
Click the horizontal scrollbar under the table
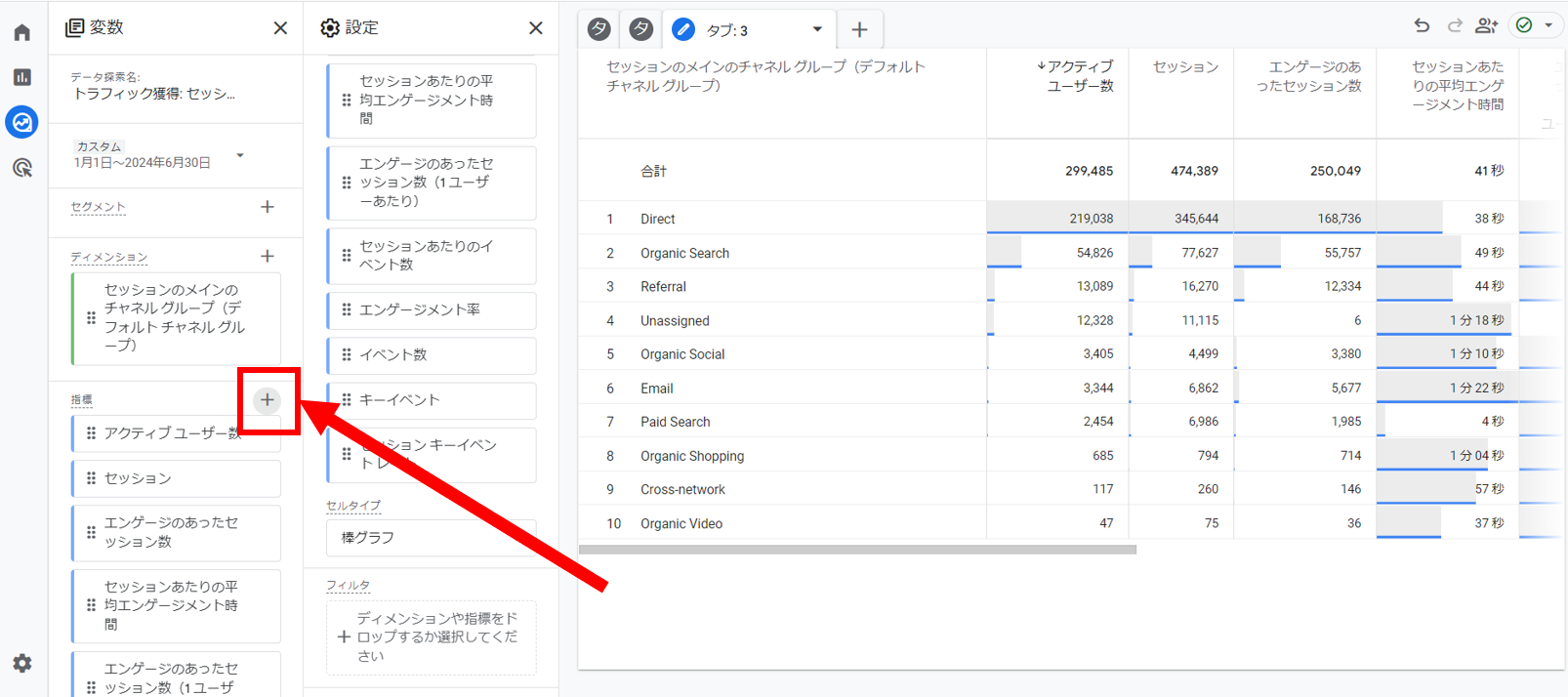tap(857, 550)
